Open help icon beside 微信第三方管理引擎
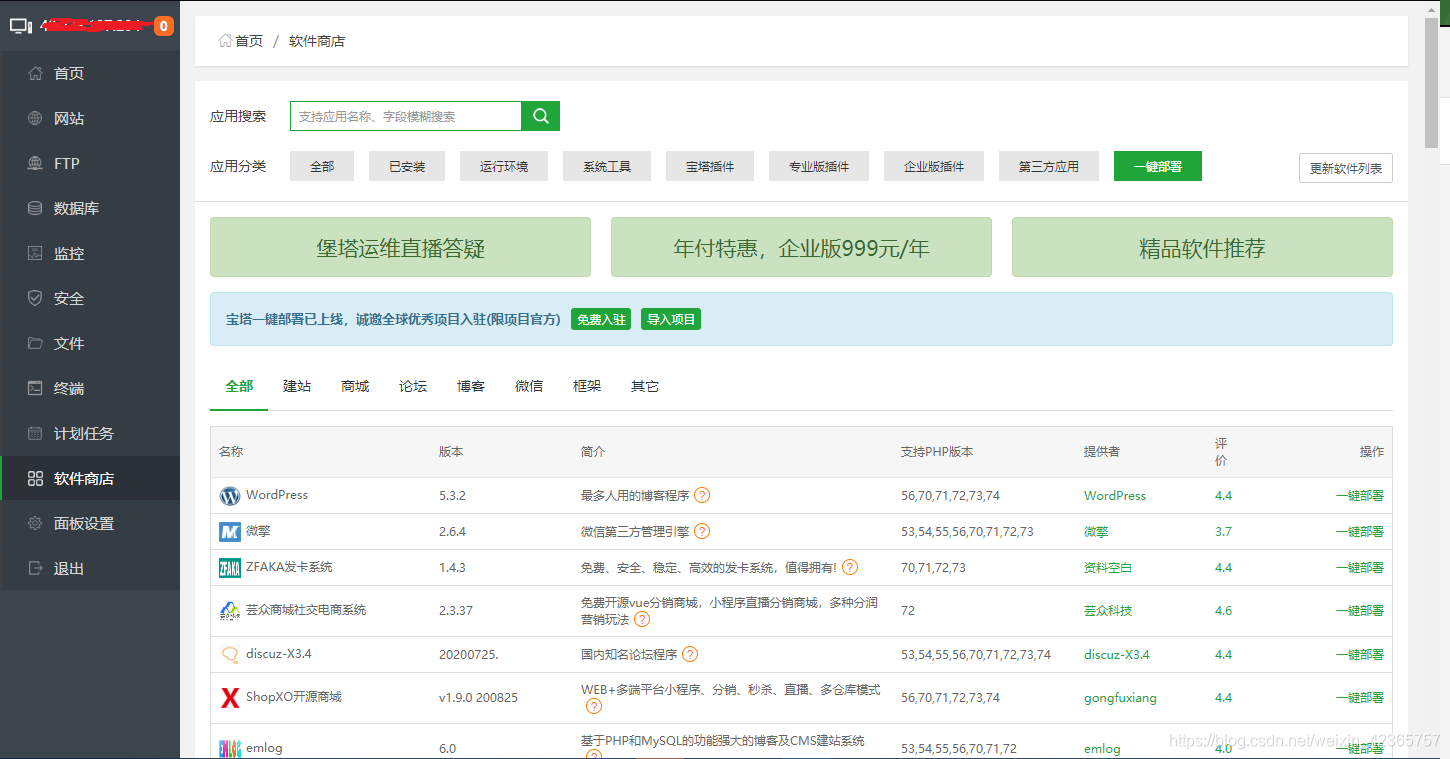The image size is (1450, 759). click(702, 531)
